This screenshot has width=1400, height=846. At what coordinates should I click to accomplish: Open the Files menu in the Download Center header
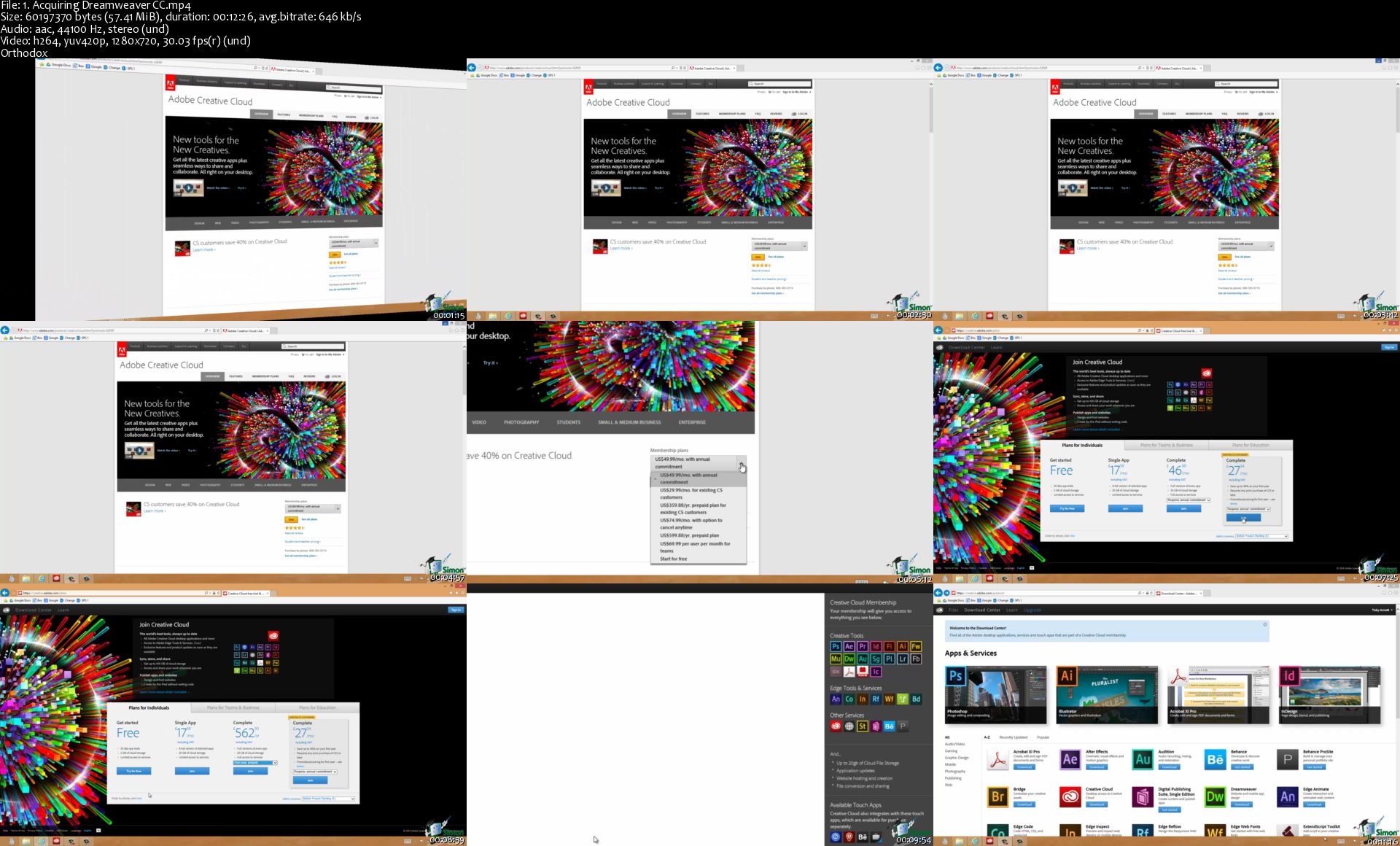[953, 610]
